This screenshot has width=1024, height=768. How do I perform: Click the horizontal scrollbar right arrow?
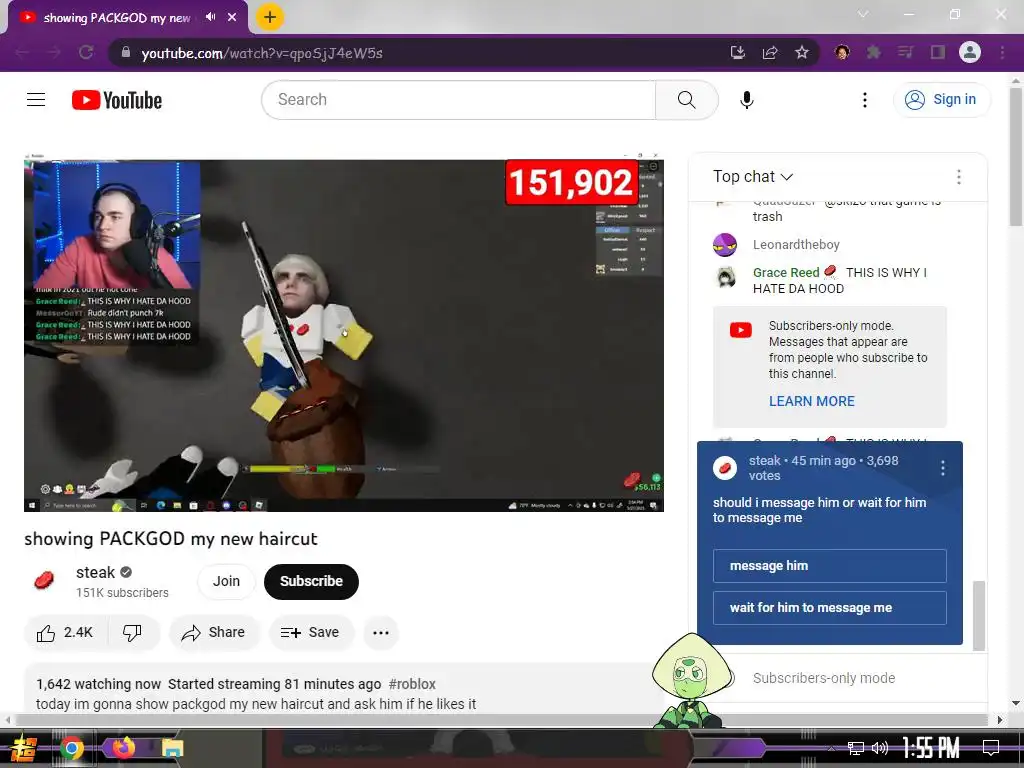click(1000, 720)
